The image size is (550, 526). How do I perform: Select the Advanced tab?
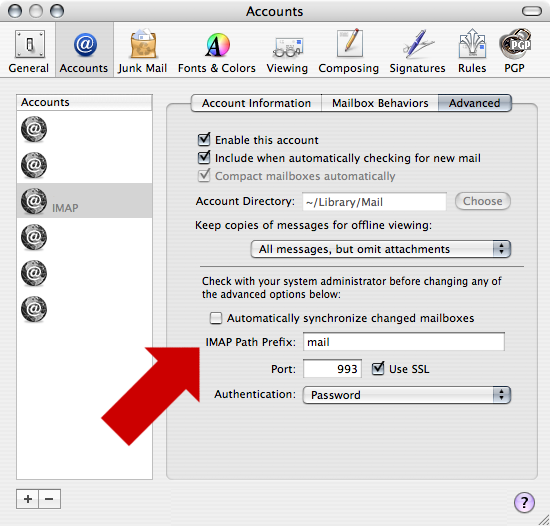tap(475, 103)
